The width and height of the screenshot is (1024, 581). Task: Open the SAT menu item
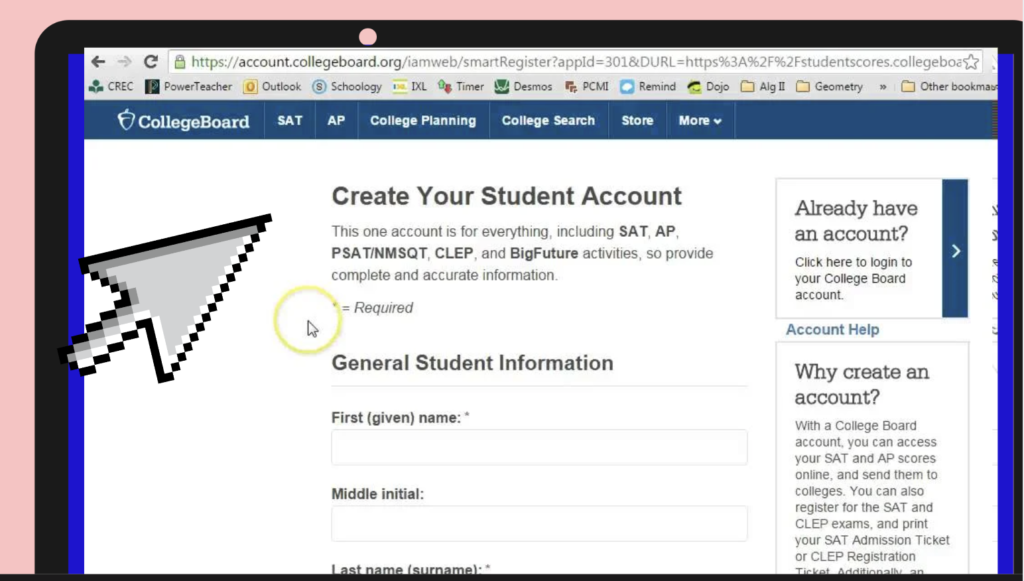coord(289,121)
